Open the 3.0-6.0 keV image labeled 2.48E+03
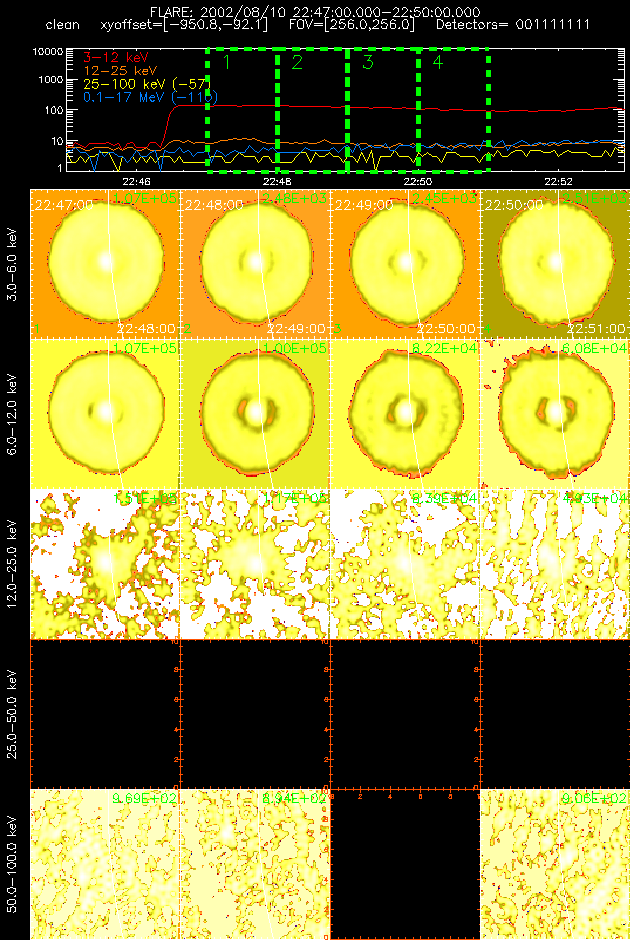 coord(255,264)
